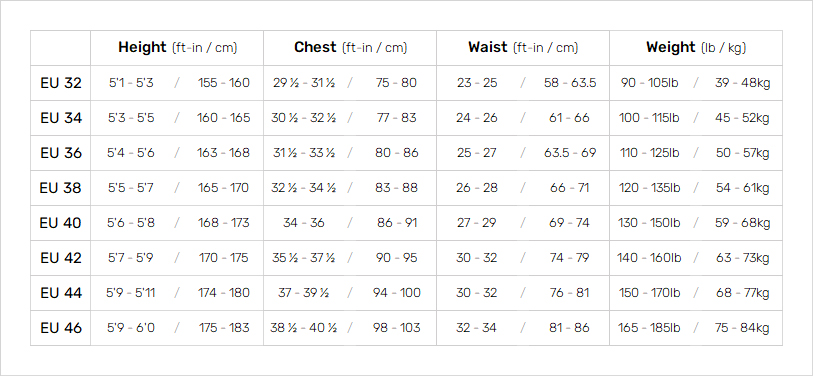The height and width of the screenshot is (376, 813).
Task: Click the 5'9 - 6'0 height value
Action: (131, 328)
